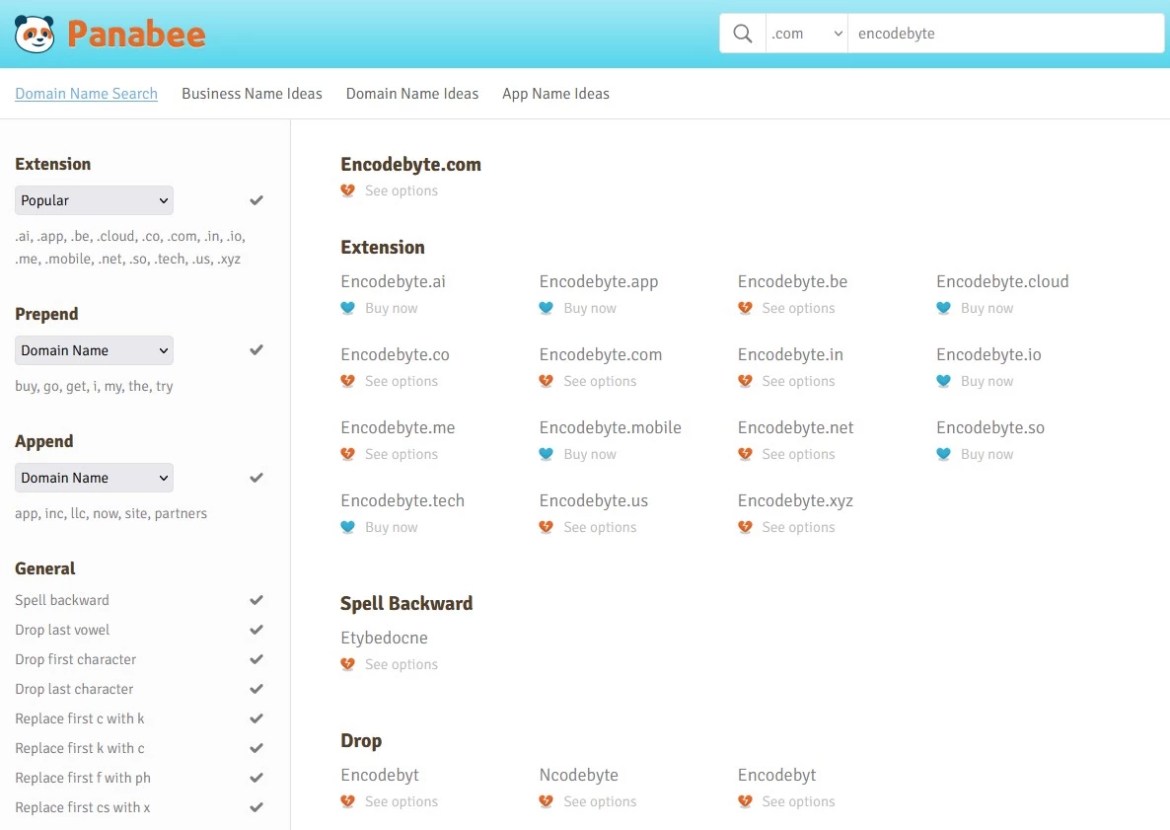Click Buy now under Encodebyte.io
The width and height of the screenshot is (1170, 830).
pyautogui.click(x=987, y=381)
